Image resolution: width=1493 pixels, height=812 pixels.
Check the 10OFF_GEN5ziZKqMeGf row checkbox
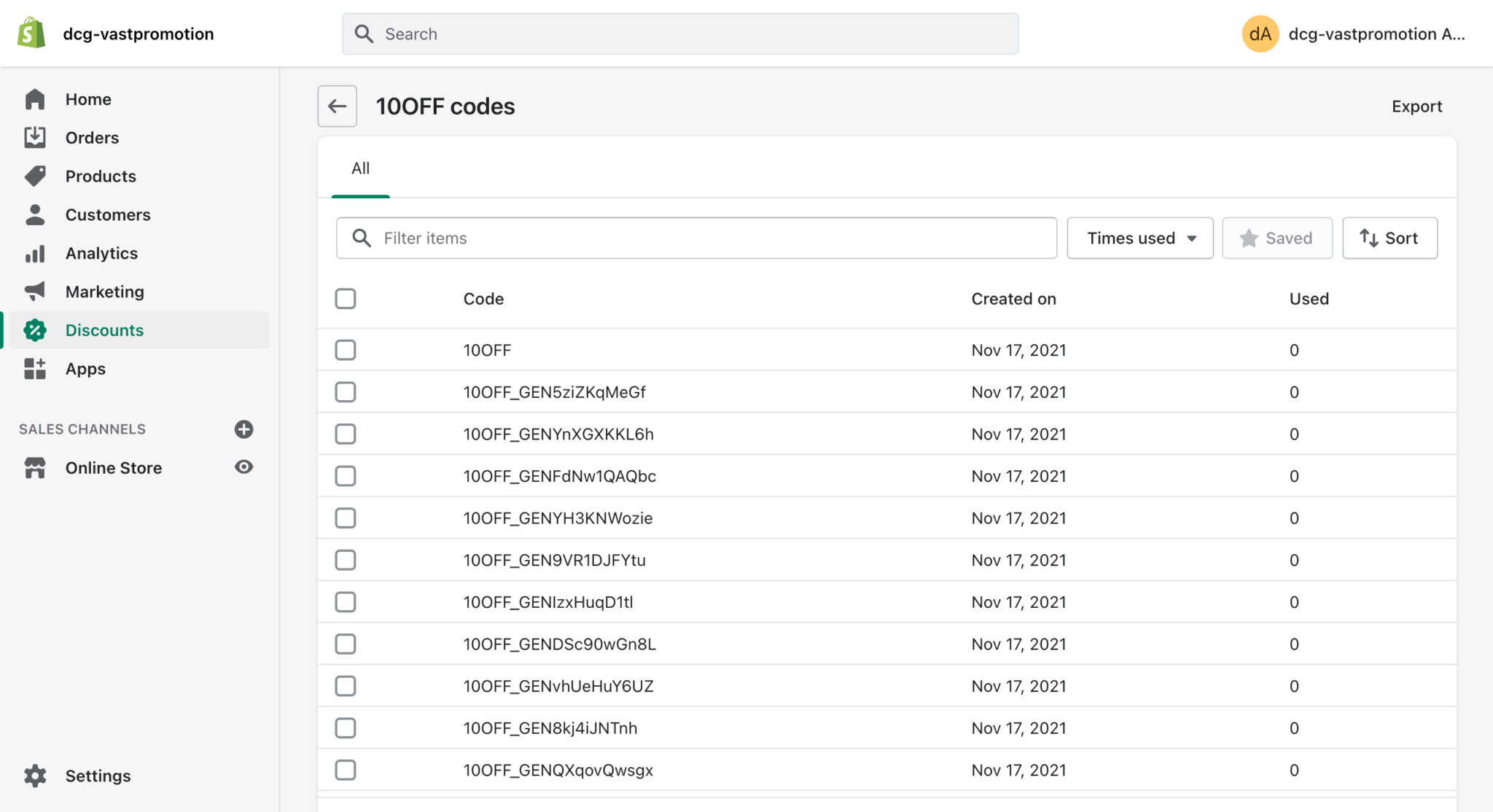(345, 391)
